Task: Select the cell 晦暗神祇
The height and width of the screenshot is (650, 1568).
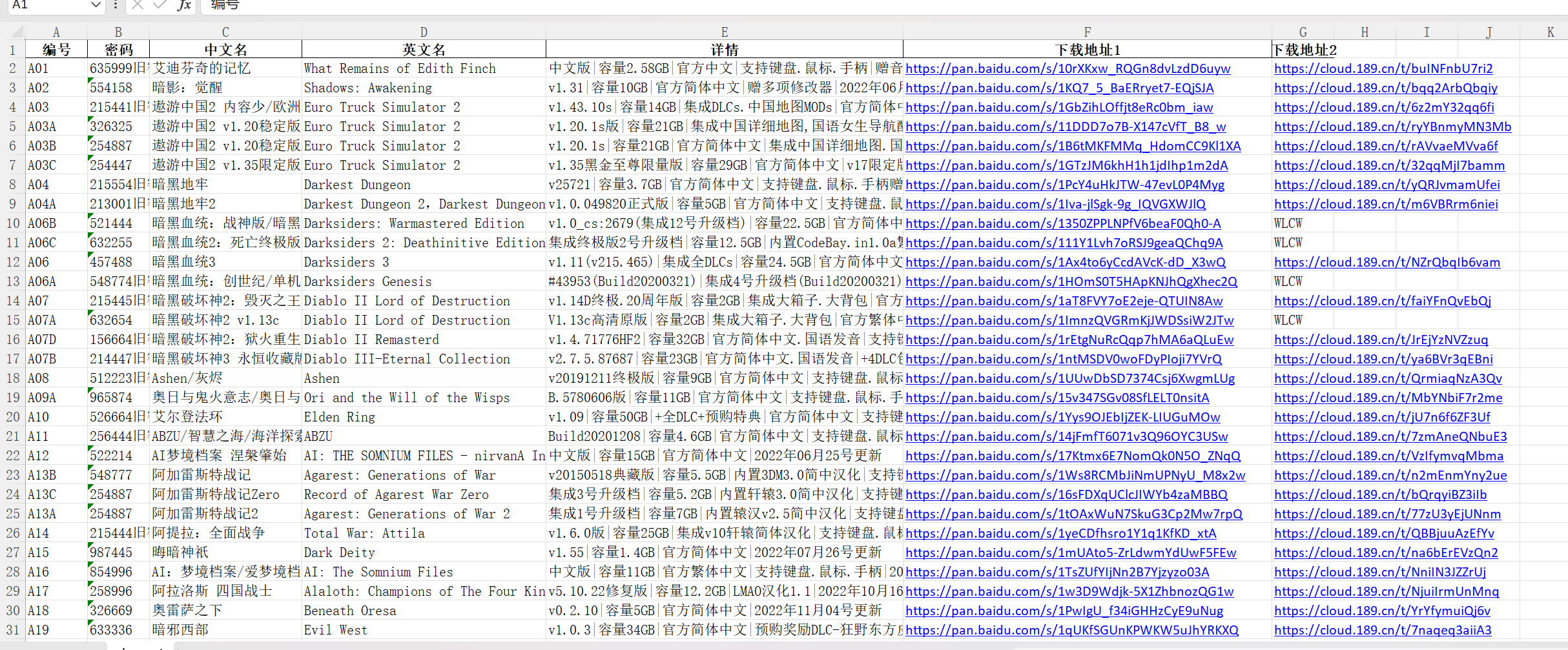Action: pos(225,553)
